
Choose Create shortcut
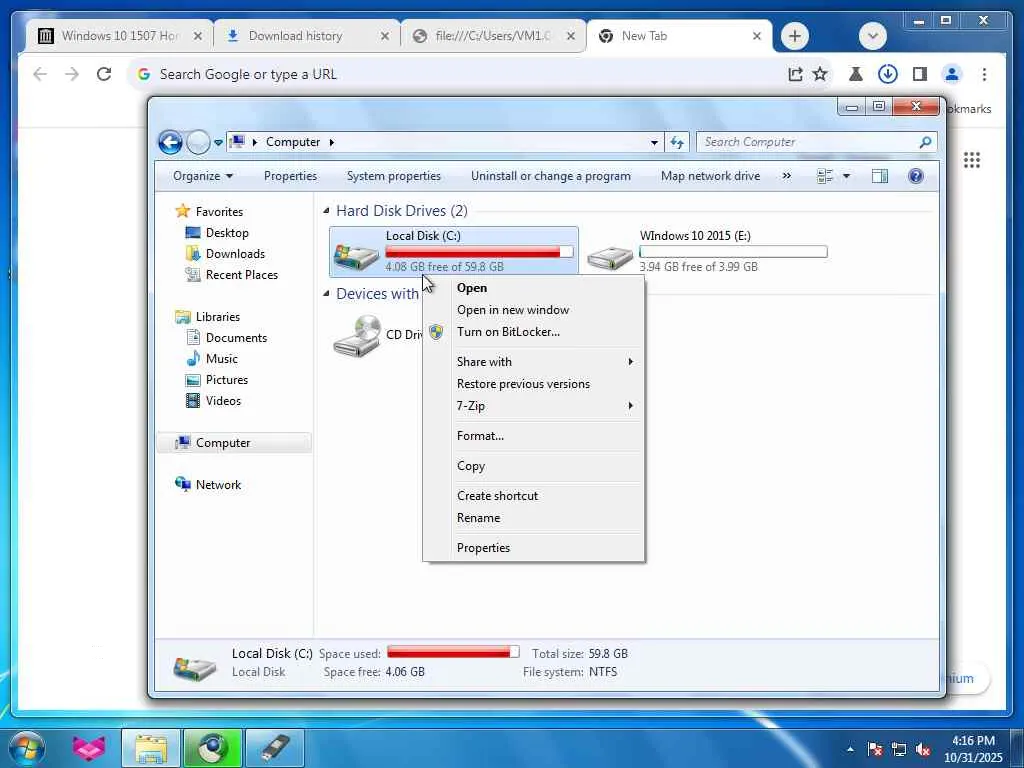coord(534,496)
